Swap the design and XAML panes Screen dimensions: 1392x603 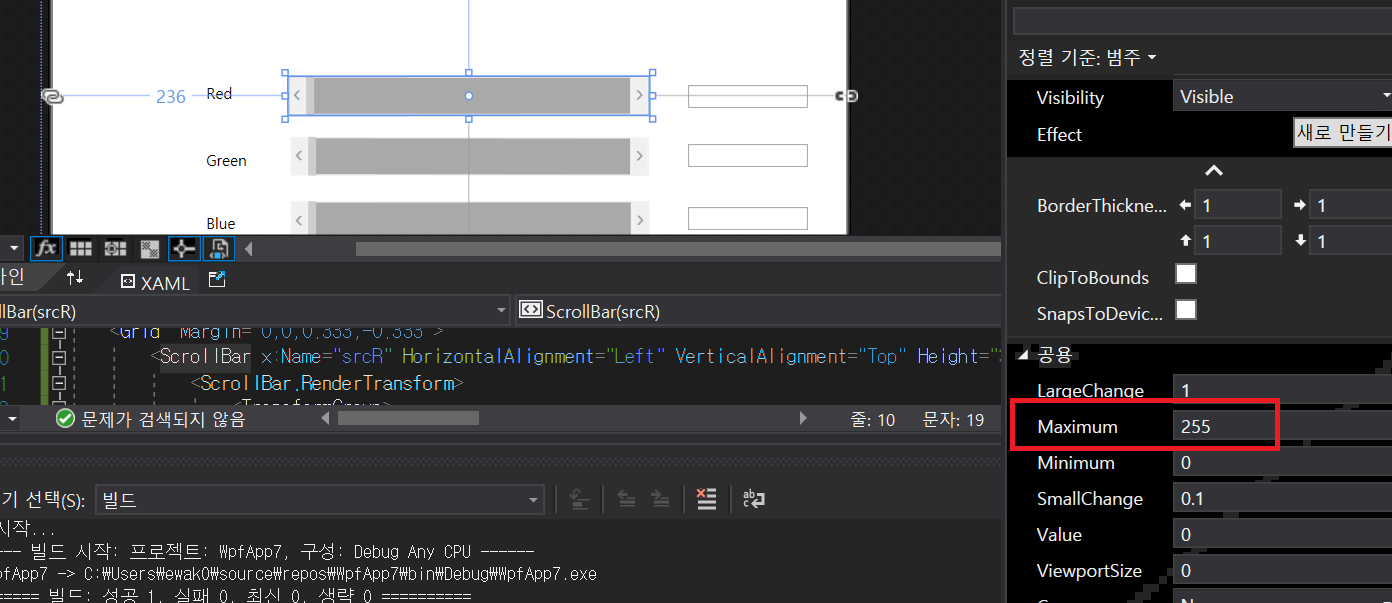75,277
